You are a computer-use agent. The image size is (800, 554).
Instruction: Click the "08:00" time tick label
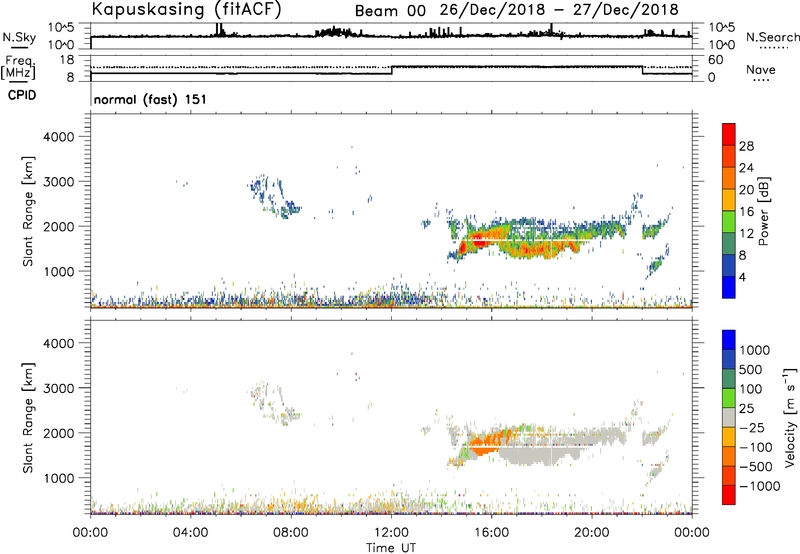tap(290, 533)
